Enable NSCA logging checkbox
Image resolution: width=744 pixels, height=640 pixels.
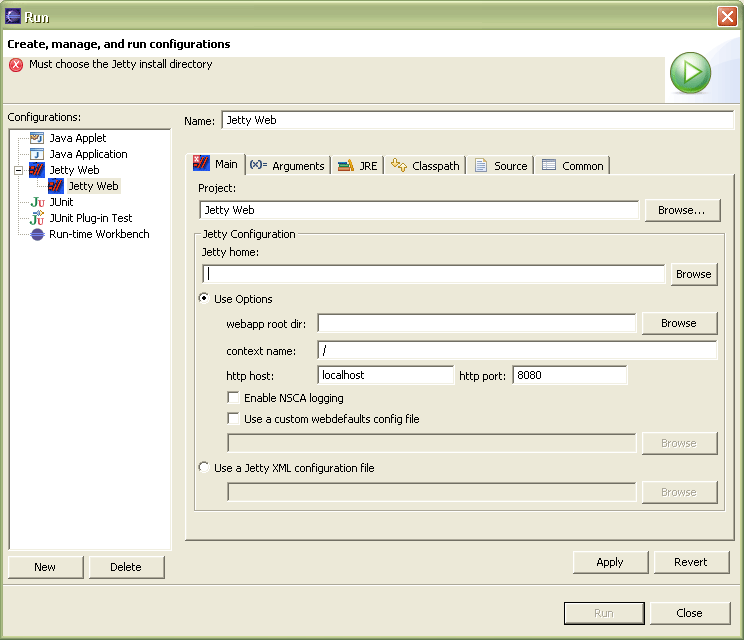tap(234, 398)
